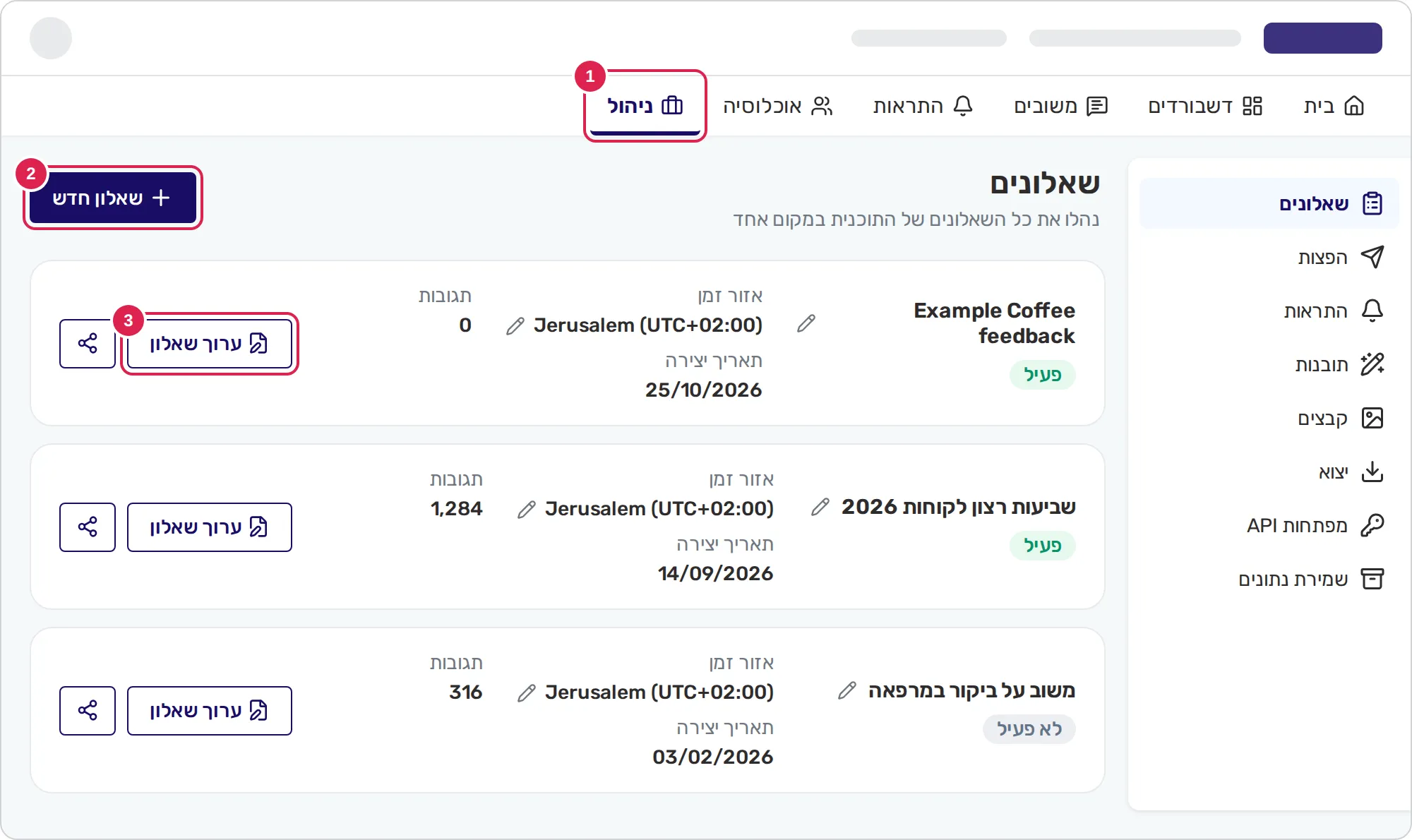Go to the דשבורדים tab

[x=1205, y=106]
